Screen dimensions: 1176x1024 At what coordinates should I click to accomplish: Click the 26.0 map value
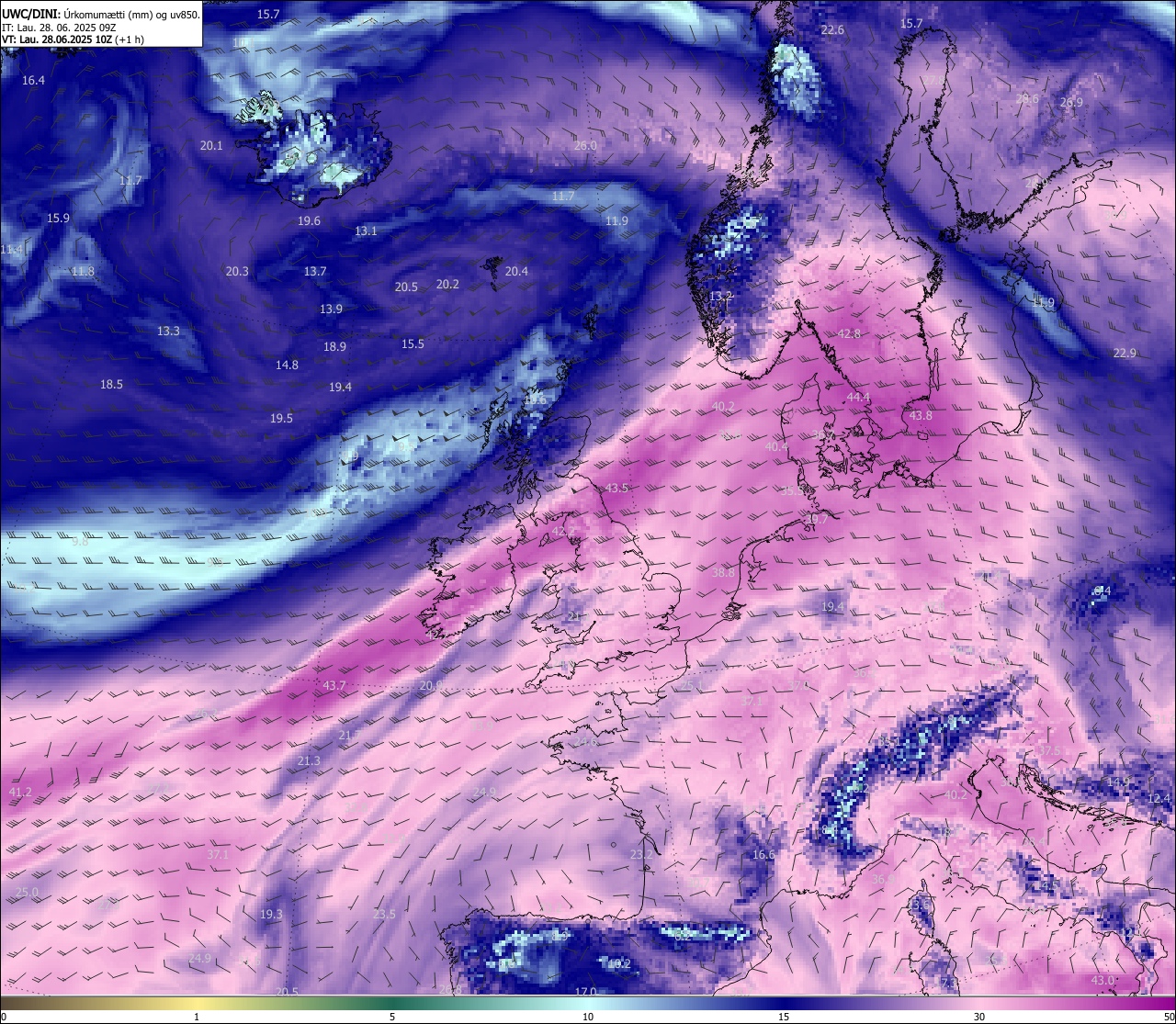click(585, 146)
